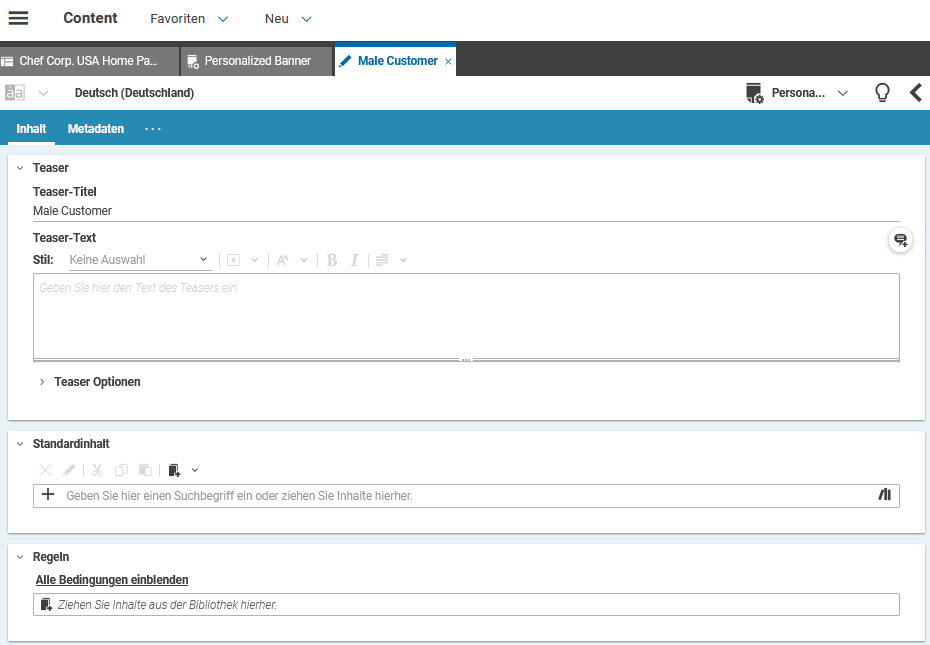Open the Favoriten dropdown menu
This screenshot has width=930, height=645.
coord(189,19)
